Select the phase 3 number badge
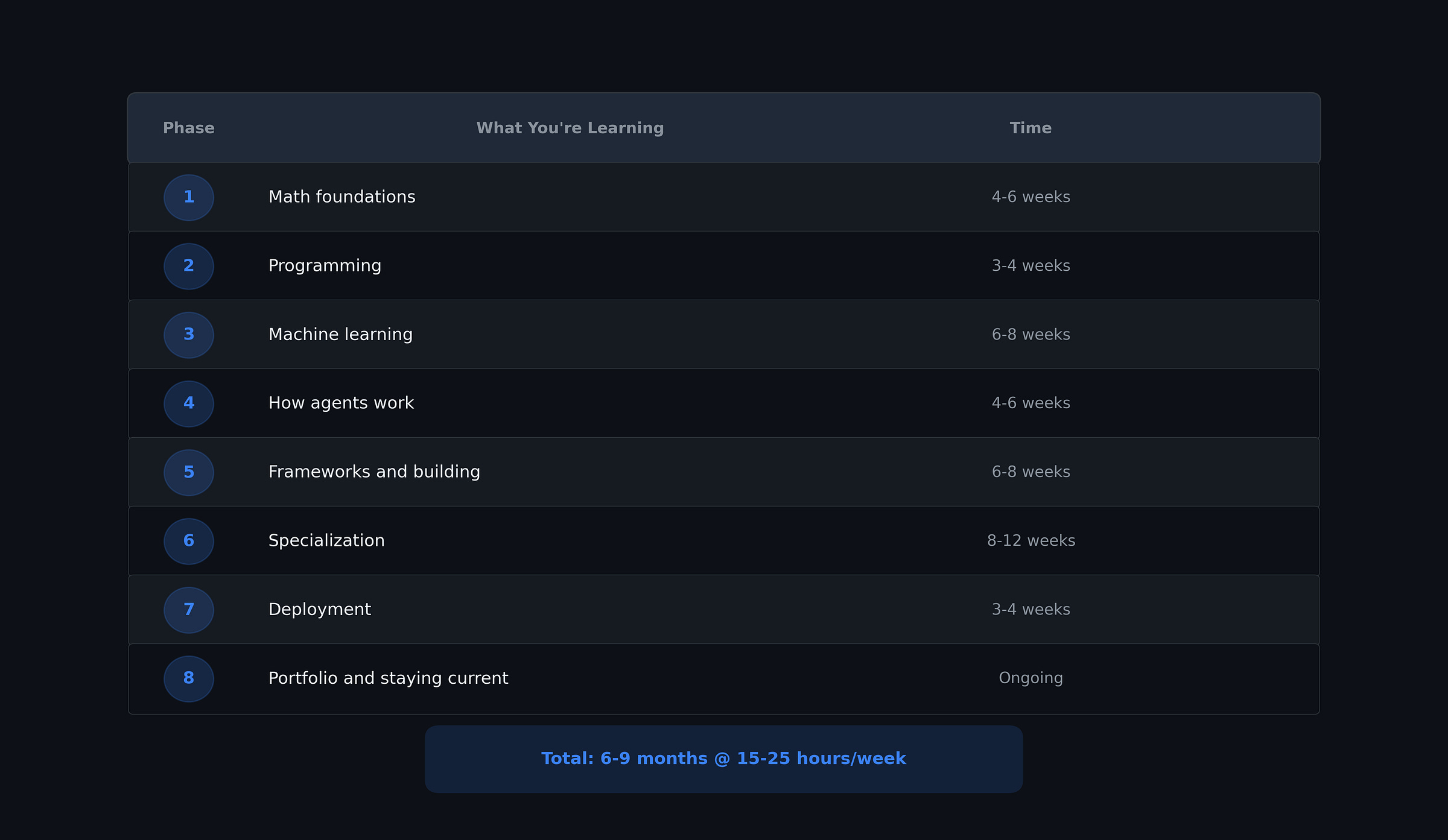1448x840 pixels. point(189,335)
